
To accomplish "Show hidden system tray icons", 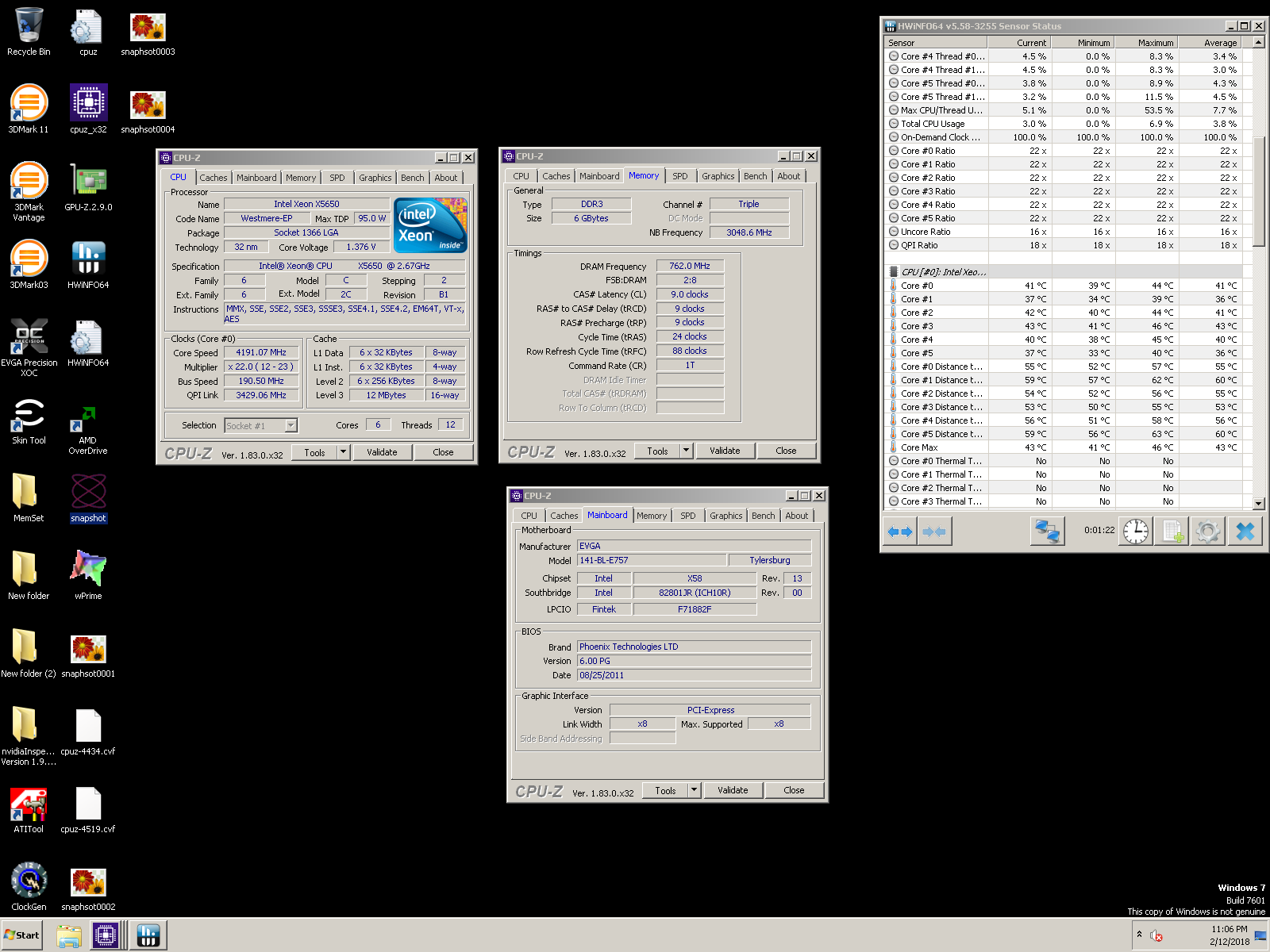I will pos(1139,935).
